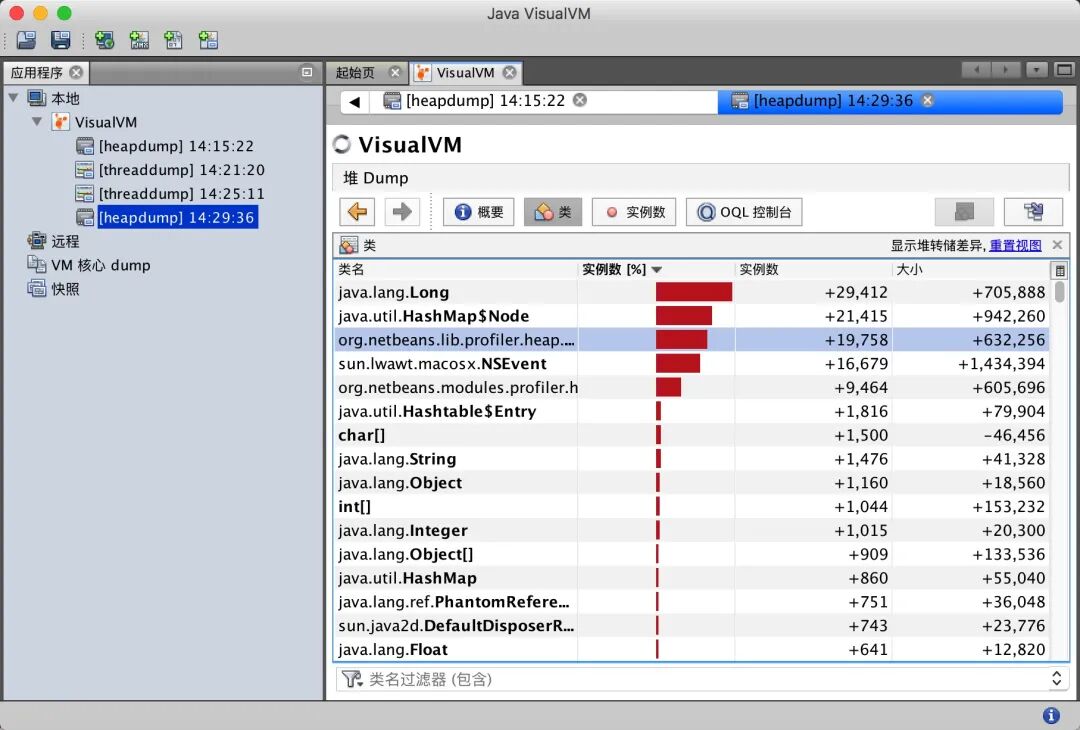The width and height of the screenshot is (1080, 730).
Task: Click the 类名过滤器 filter input field
Action: [x=703, y=679]
